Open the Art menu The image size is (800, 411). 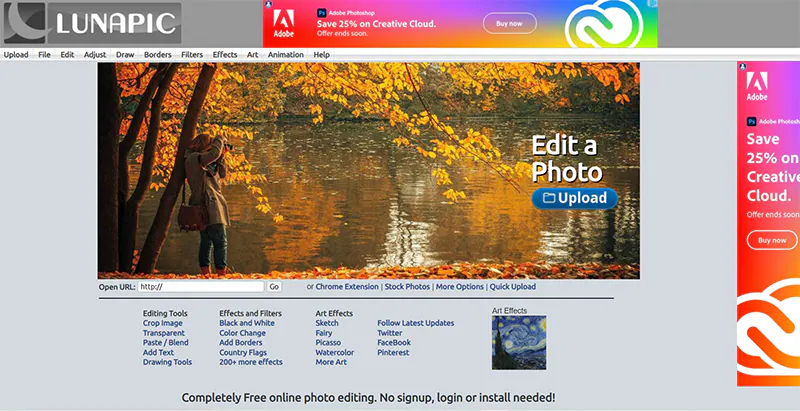point(253,55)
